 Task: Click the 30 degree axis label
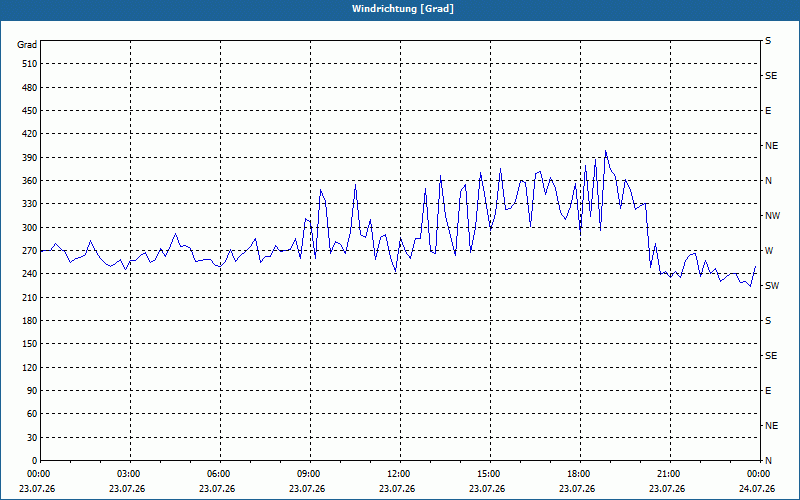pos(32,438)
